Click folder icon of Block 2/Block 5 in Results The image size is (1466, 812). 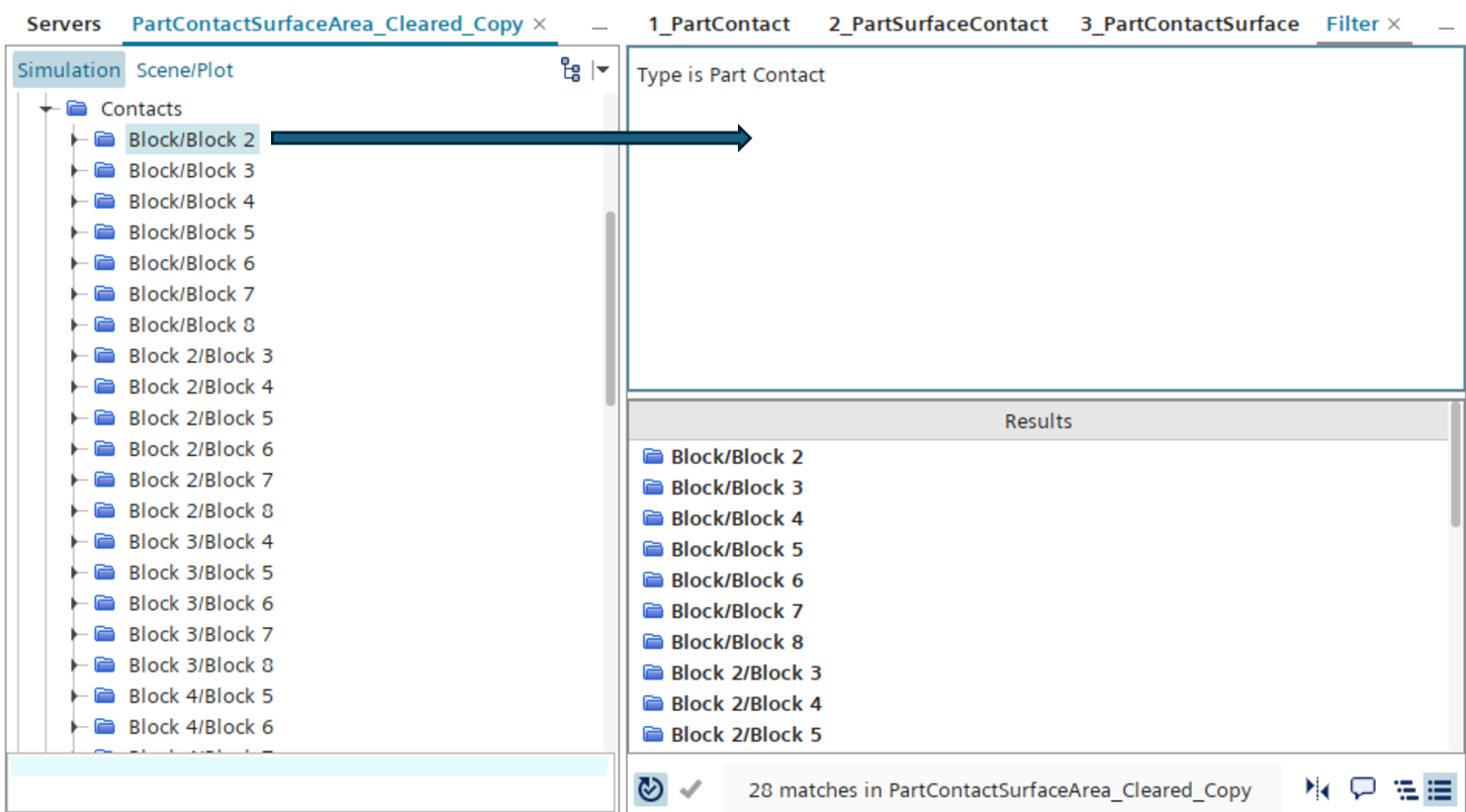coord(653,734)
